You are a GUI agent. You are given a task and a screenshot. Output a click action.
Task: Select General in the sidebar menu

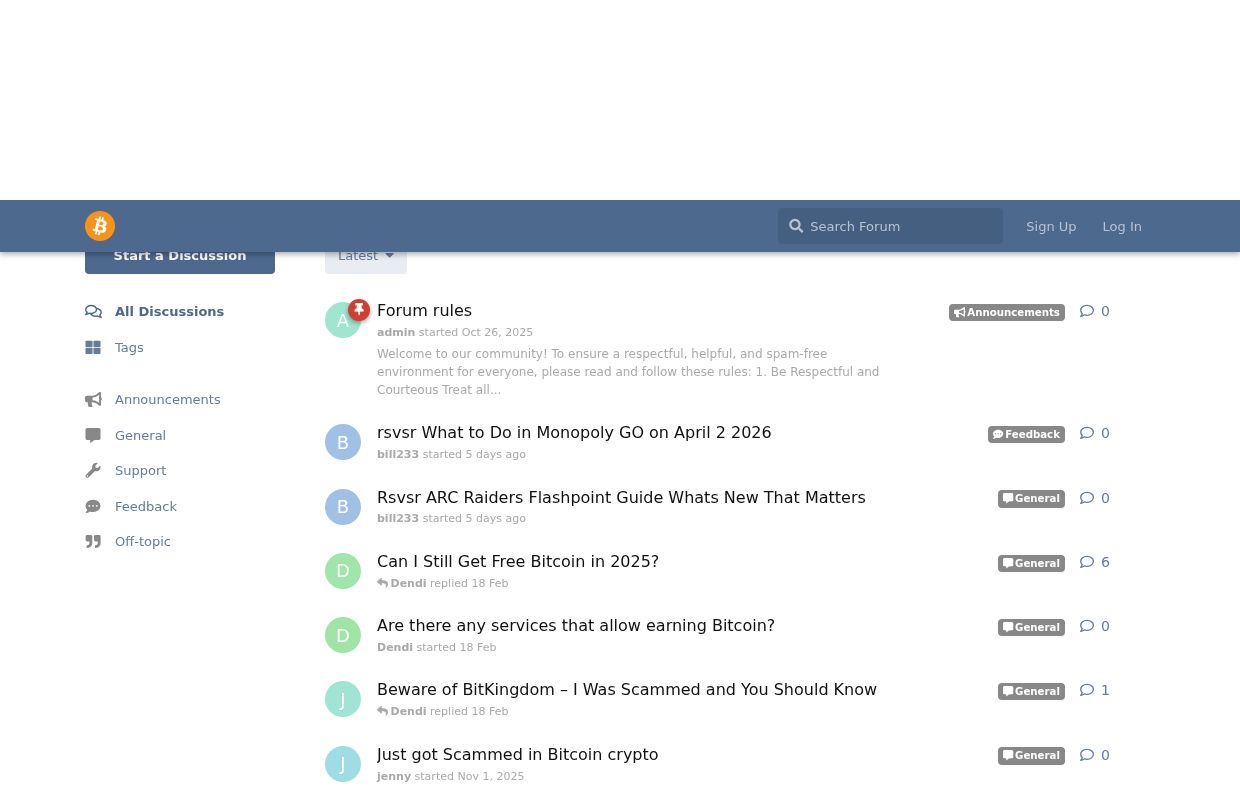tap(140, 435)
